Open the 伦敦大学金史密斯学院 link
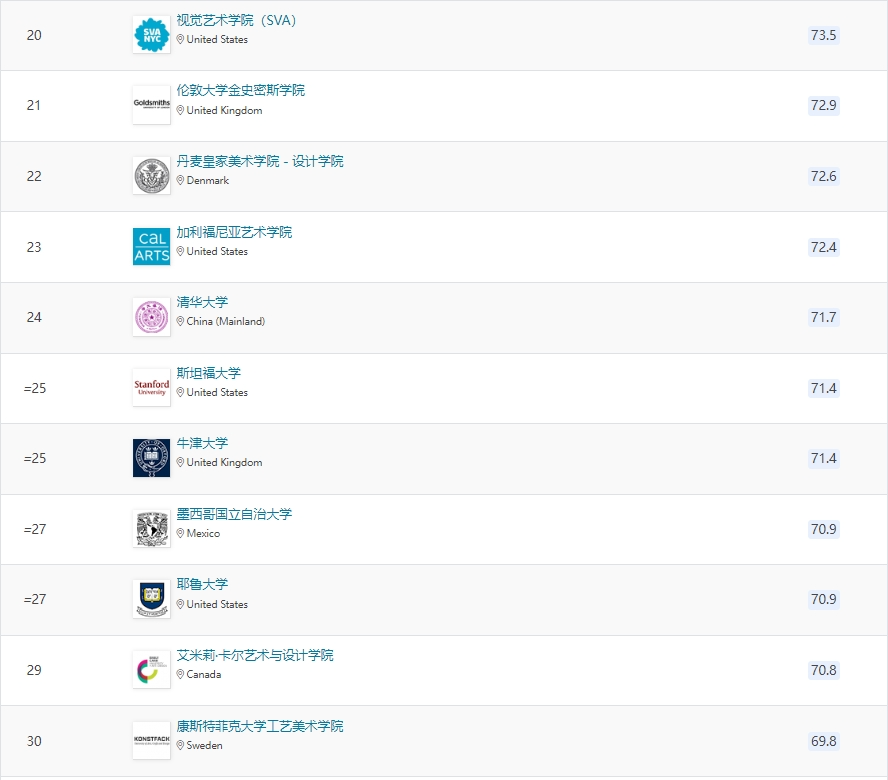Image resolution: width=888 pixels, height=780 pixels. [x=241, y=90]
